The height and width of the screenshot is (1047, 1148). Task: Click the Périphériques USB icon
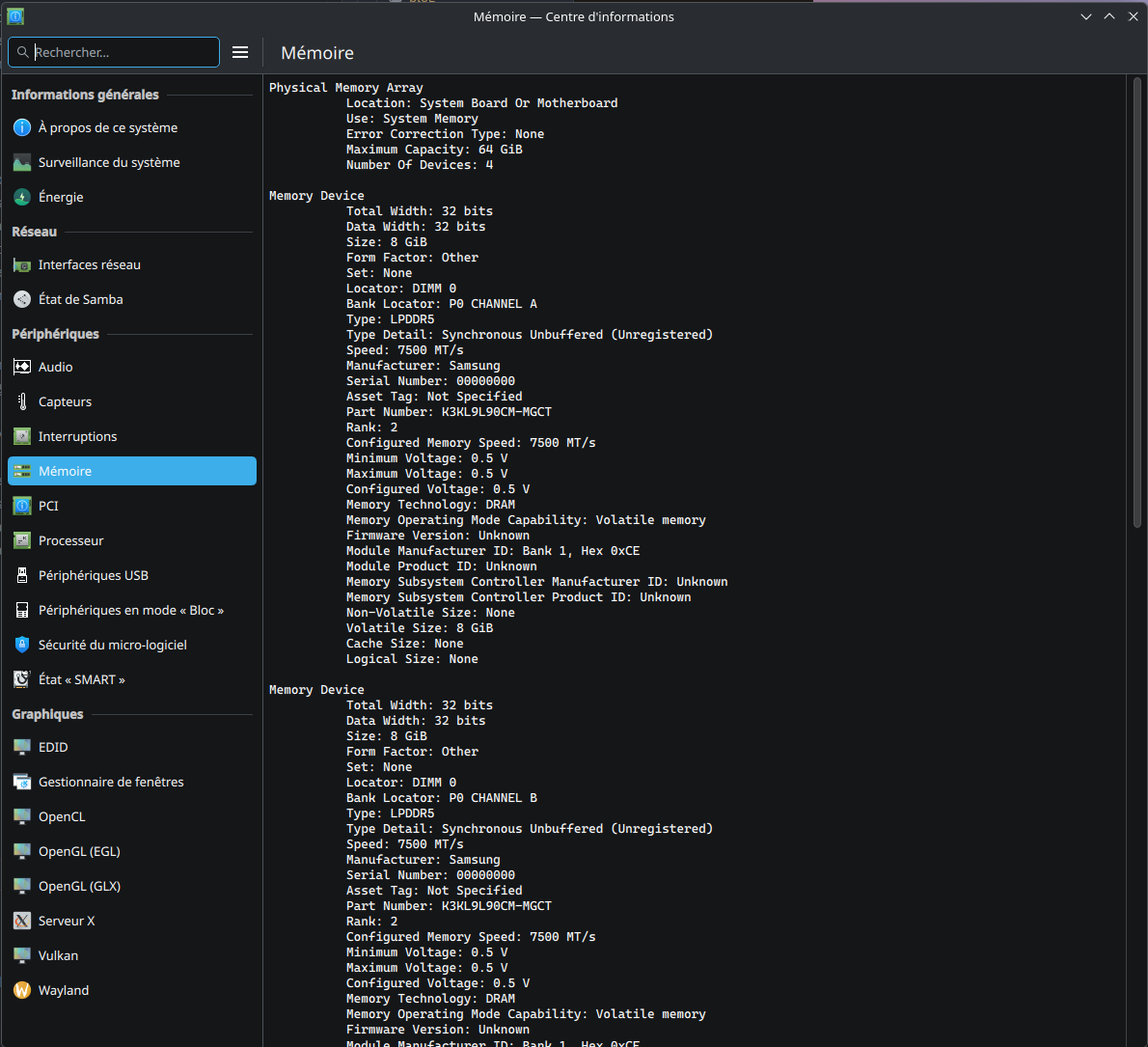click(x=22, y=575)
